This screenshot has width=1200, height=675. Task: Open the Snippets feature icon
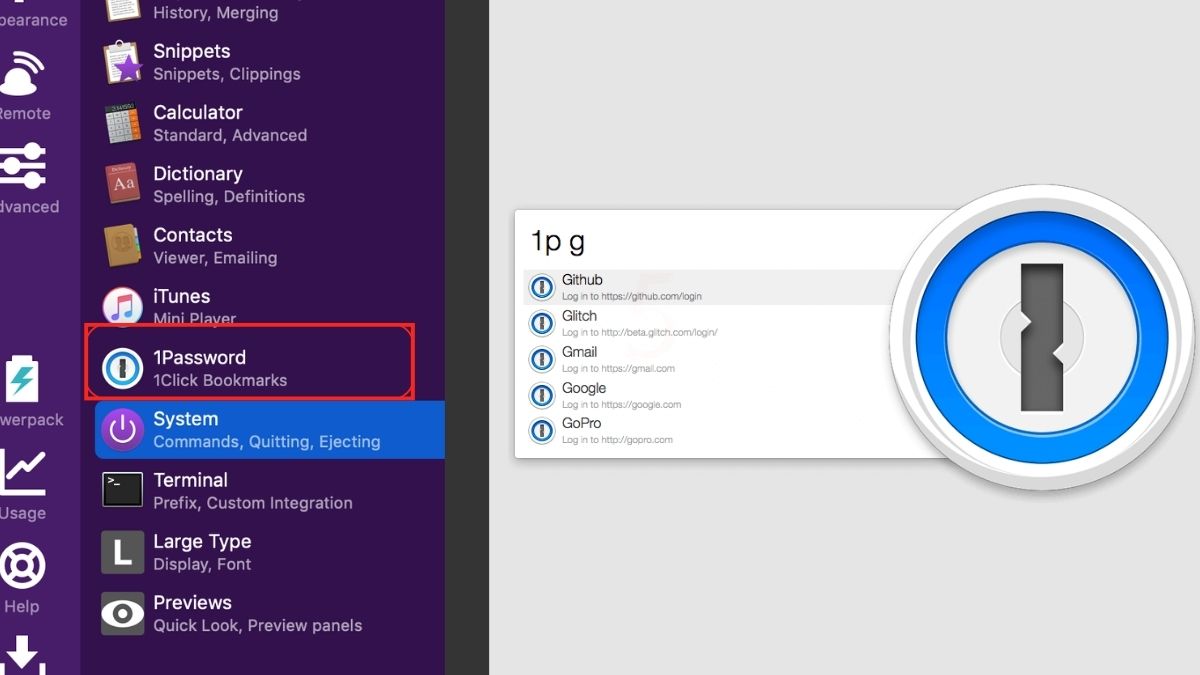pyautogui.click(x=123, y=62)
